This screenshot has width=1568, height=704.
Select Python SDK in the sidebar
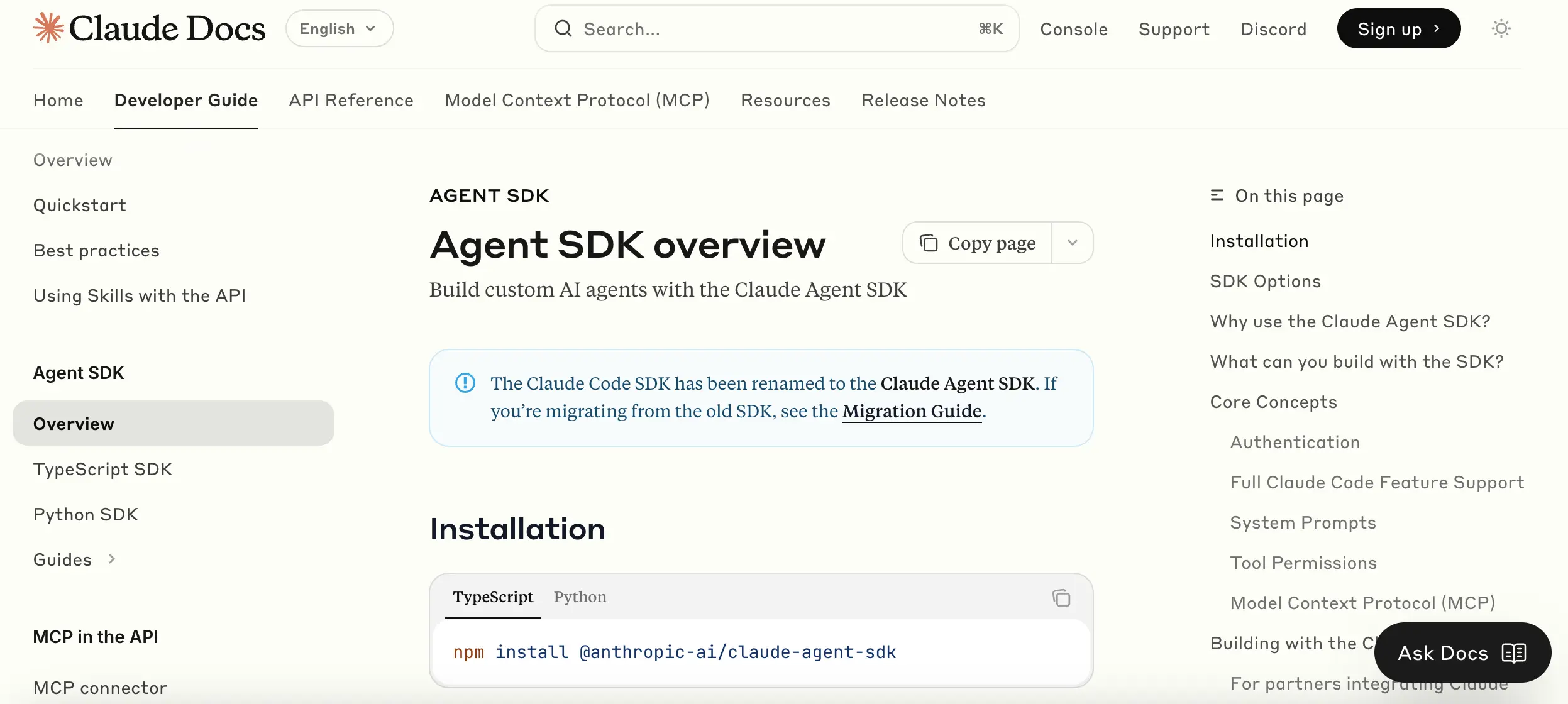[x=85, y=514]
